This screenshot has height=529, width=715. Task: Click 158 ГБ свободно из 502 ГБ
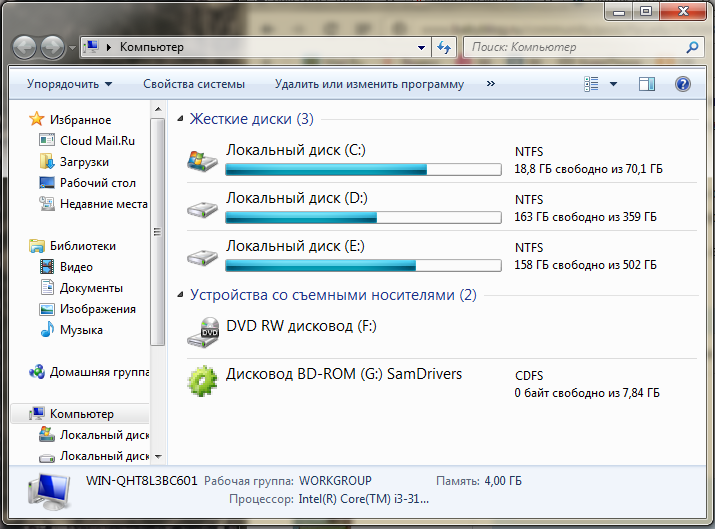click(x=585, y=264)
